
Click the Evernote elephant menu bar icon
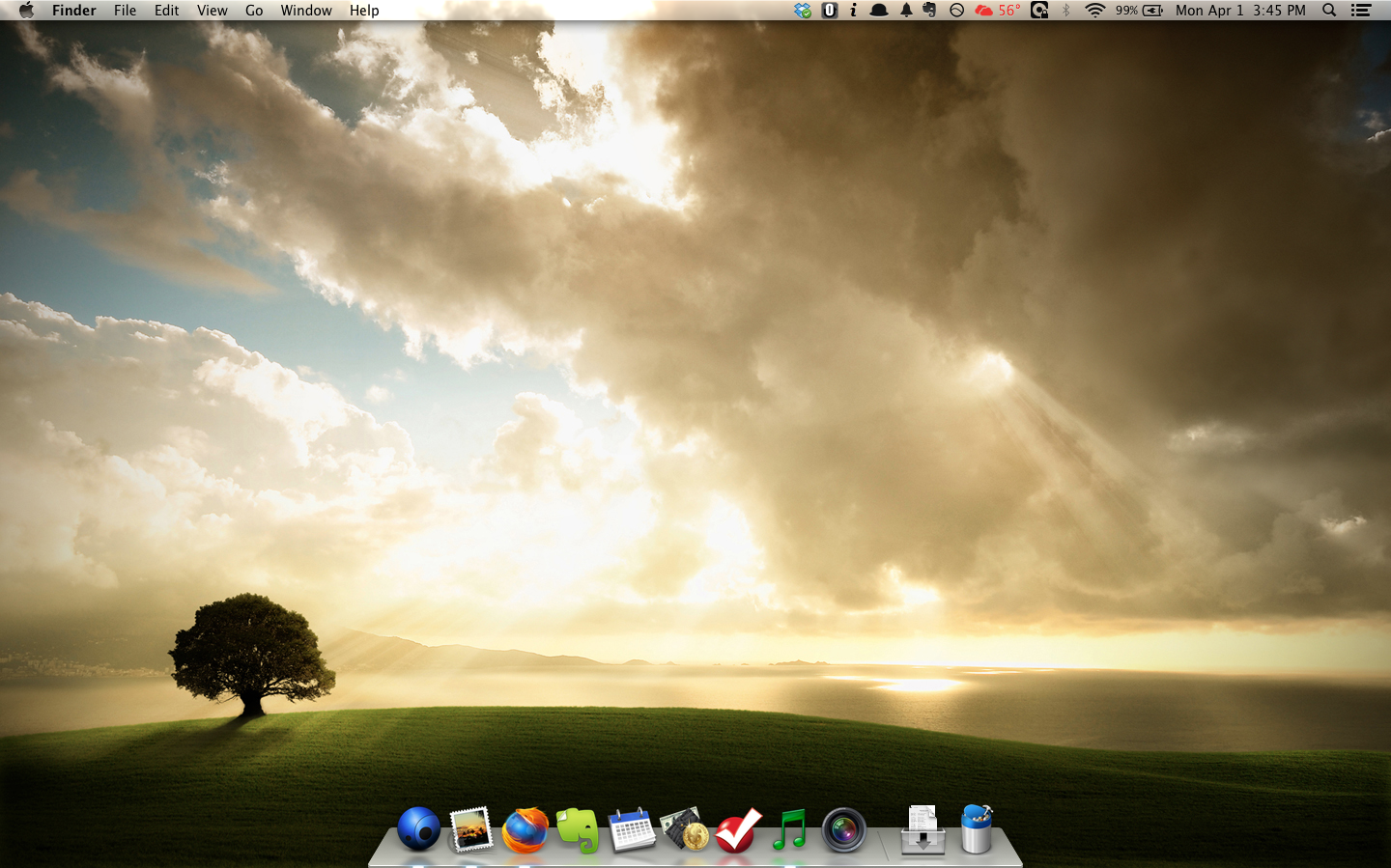pyautogui.click(x=929, y=10)
